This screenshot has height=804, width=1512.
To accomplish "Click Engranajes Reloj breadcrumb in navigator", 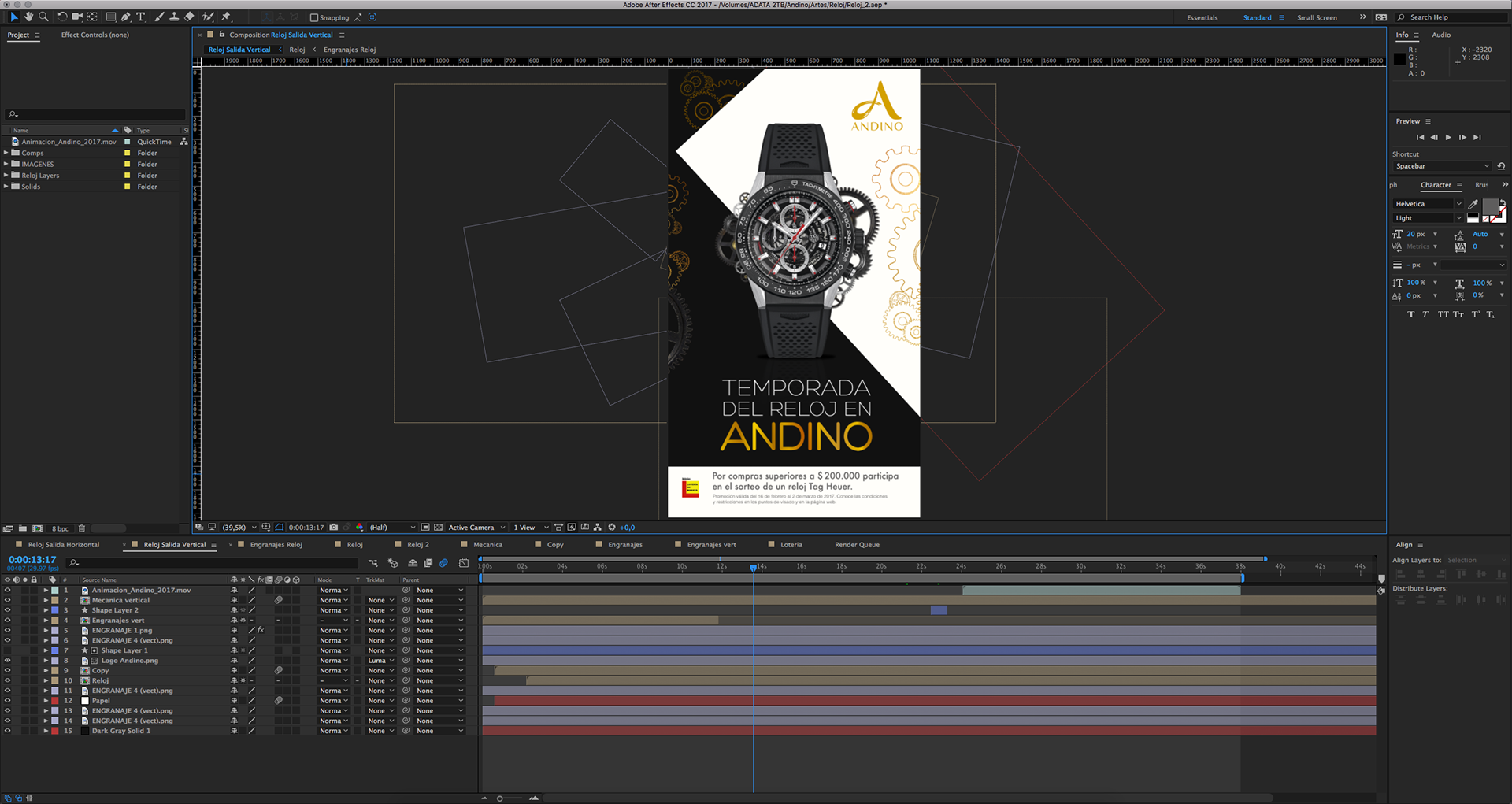I will click(x=350, y=50).
